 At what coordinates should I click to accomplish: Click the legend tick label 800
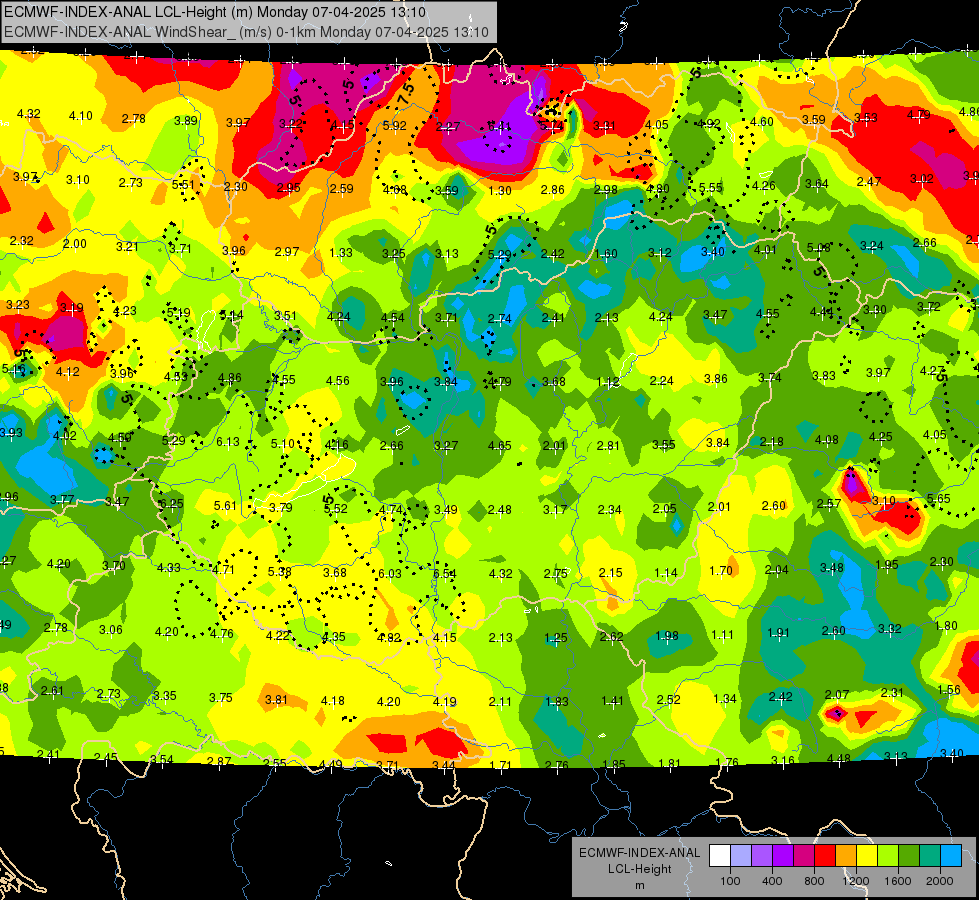[x=814, y=881]
